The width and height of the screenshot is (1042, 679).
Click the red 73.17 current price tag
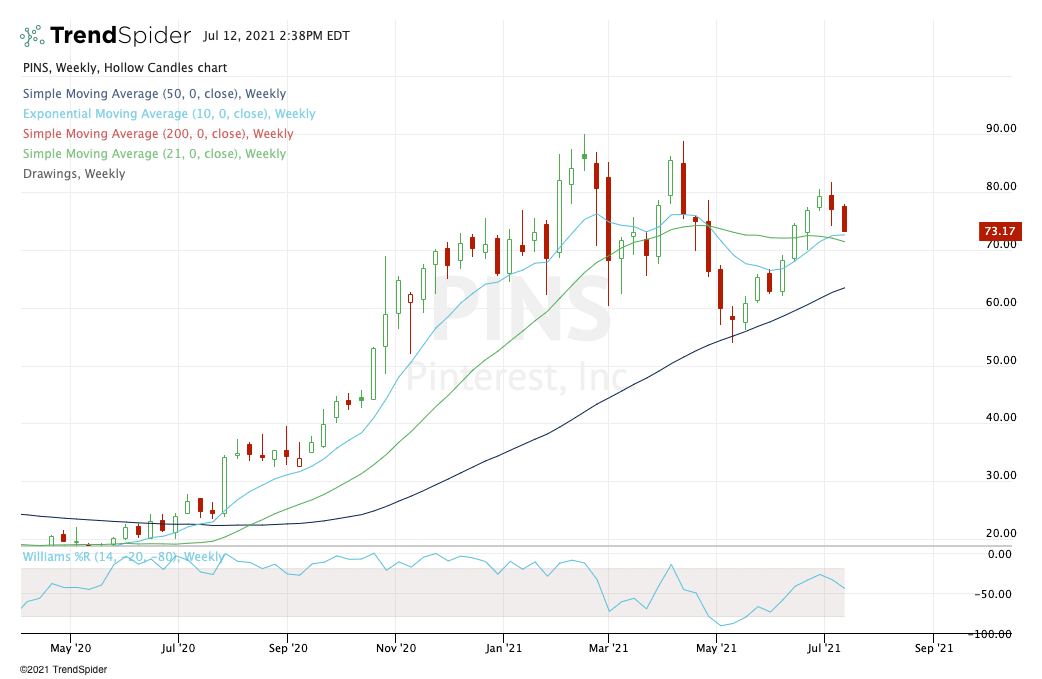coord(1000,231)
